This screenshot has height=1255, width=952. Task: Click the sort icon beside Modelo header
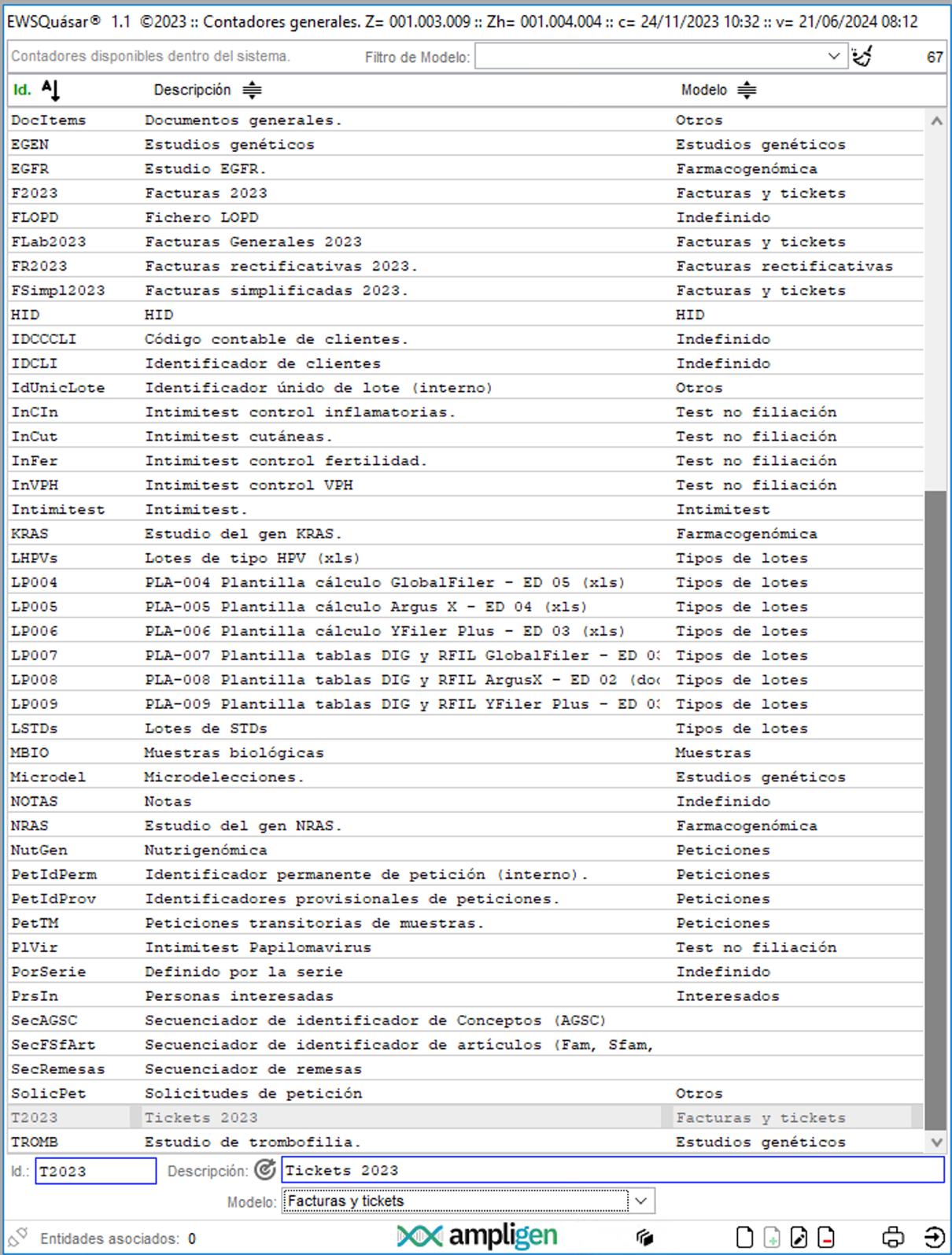[747, 90]
